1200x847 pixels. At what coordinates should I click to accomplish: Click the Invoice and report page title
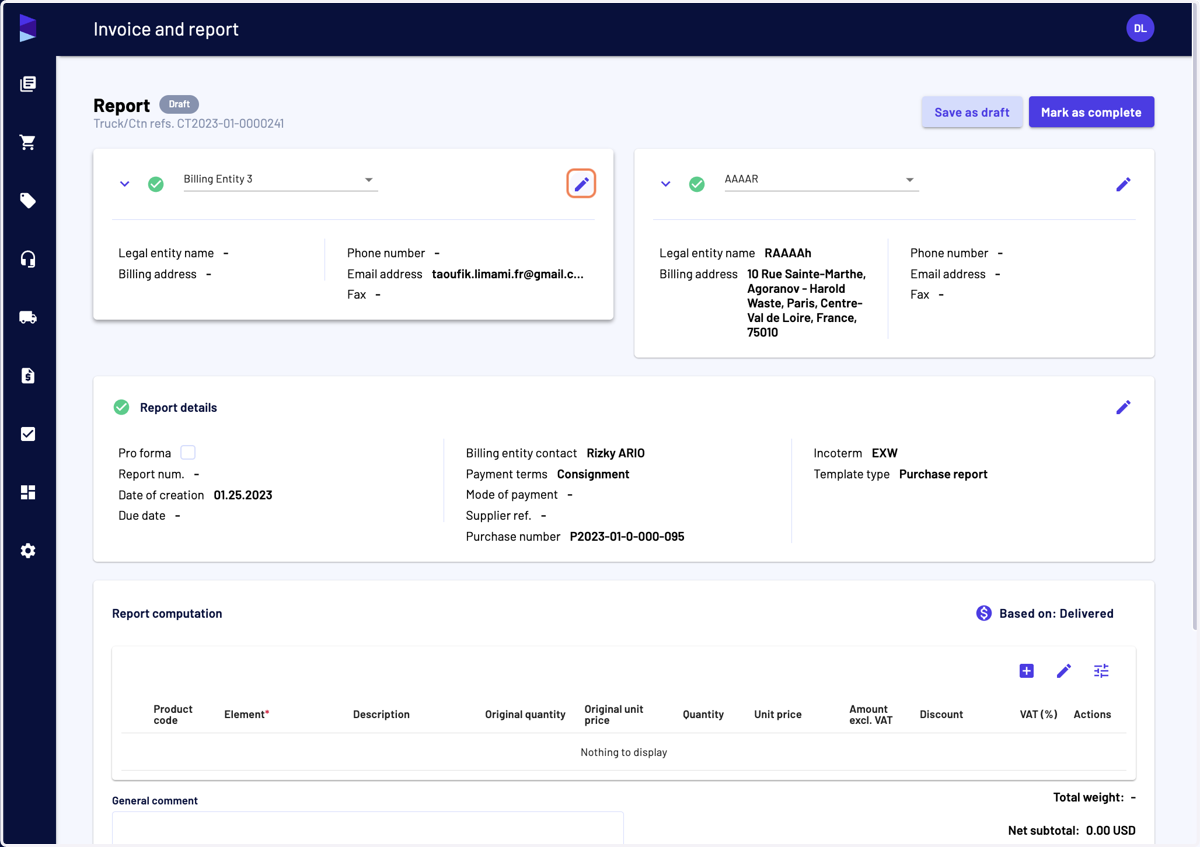pos(166,29)
